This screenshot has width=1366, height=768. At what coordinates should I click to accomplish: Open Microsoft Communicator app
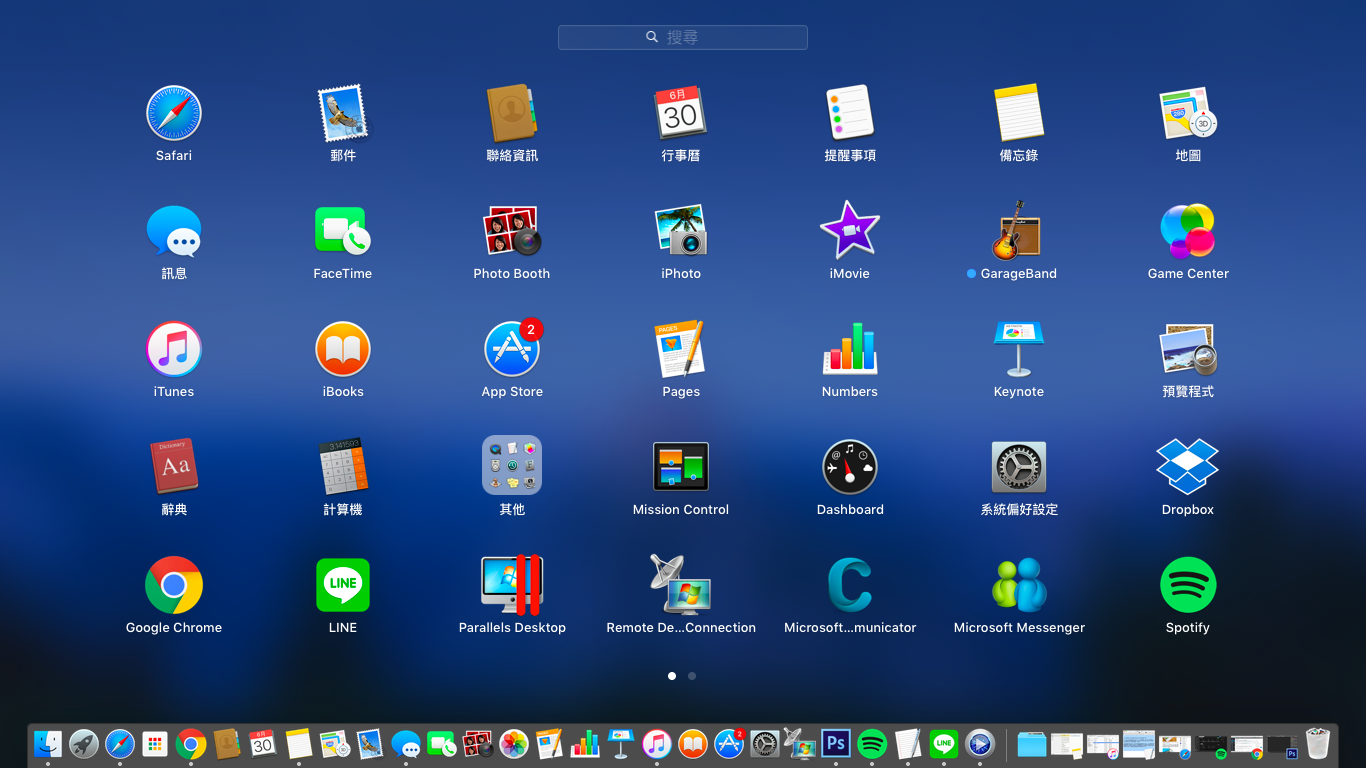(x=850, y=585)
